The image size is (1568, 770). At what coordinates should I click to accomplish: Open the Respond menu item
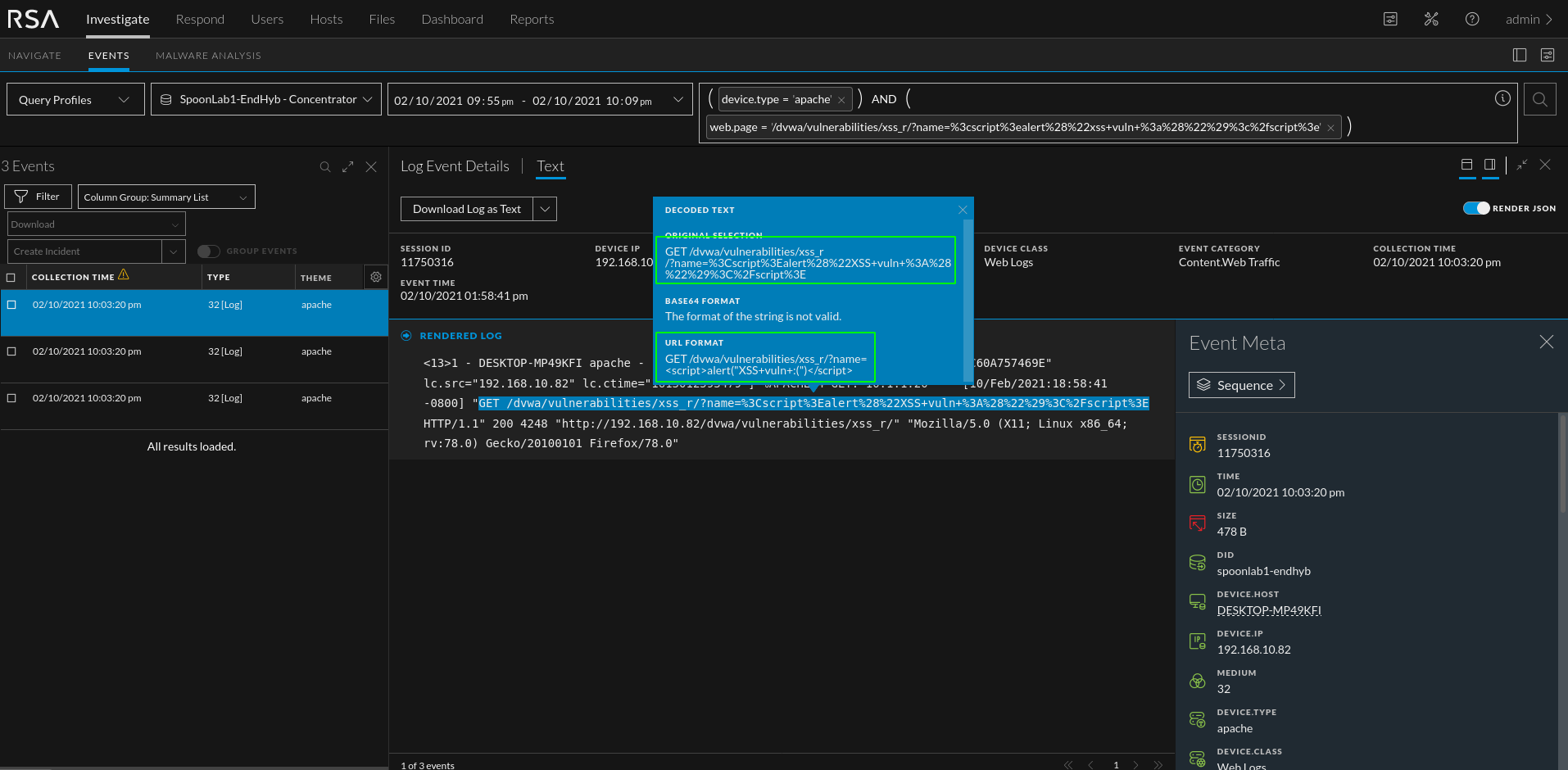pos(200,19)
